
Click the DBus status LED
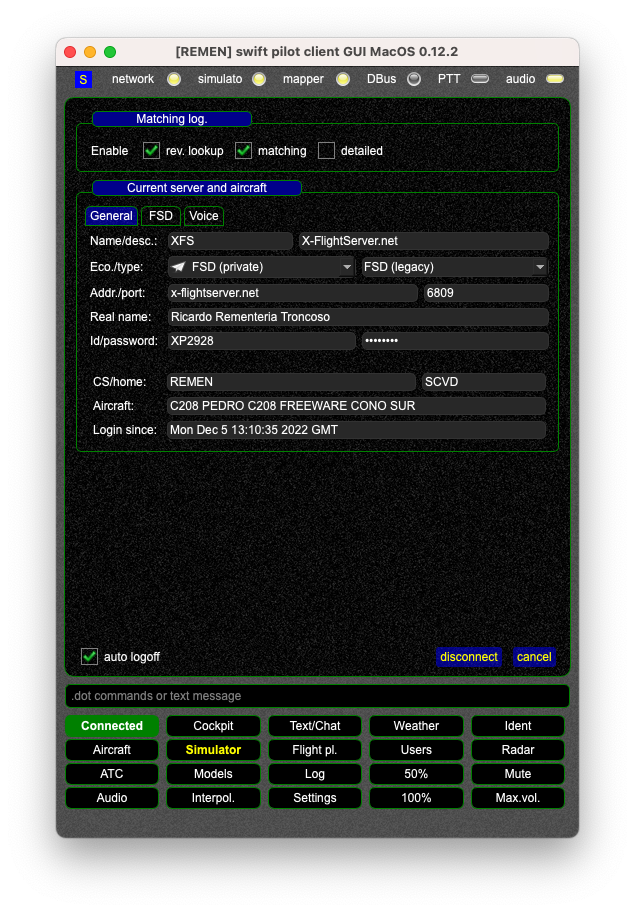tap(413, 79)
